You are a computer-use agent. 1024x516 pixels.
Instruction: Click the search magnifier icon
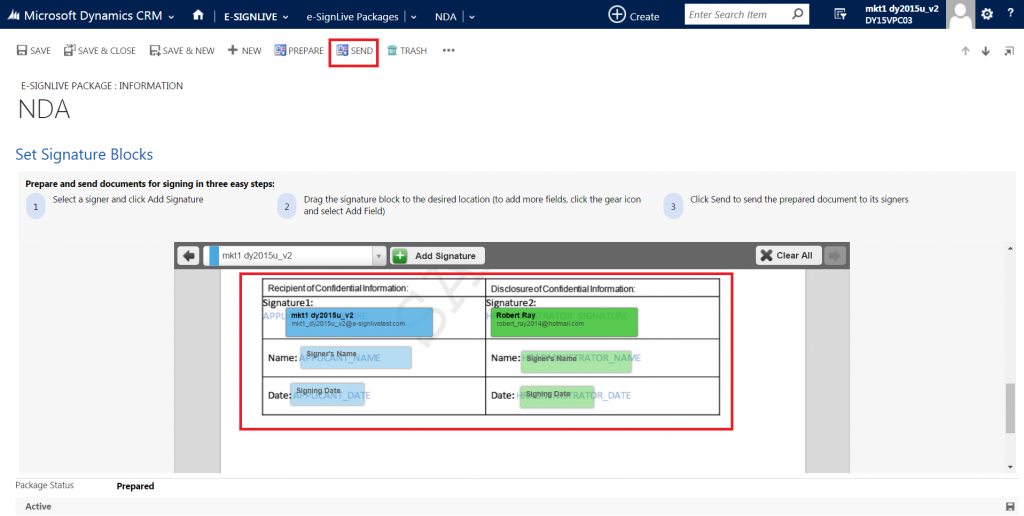tap(797, 14)
